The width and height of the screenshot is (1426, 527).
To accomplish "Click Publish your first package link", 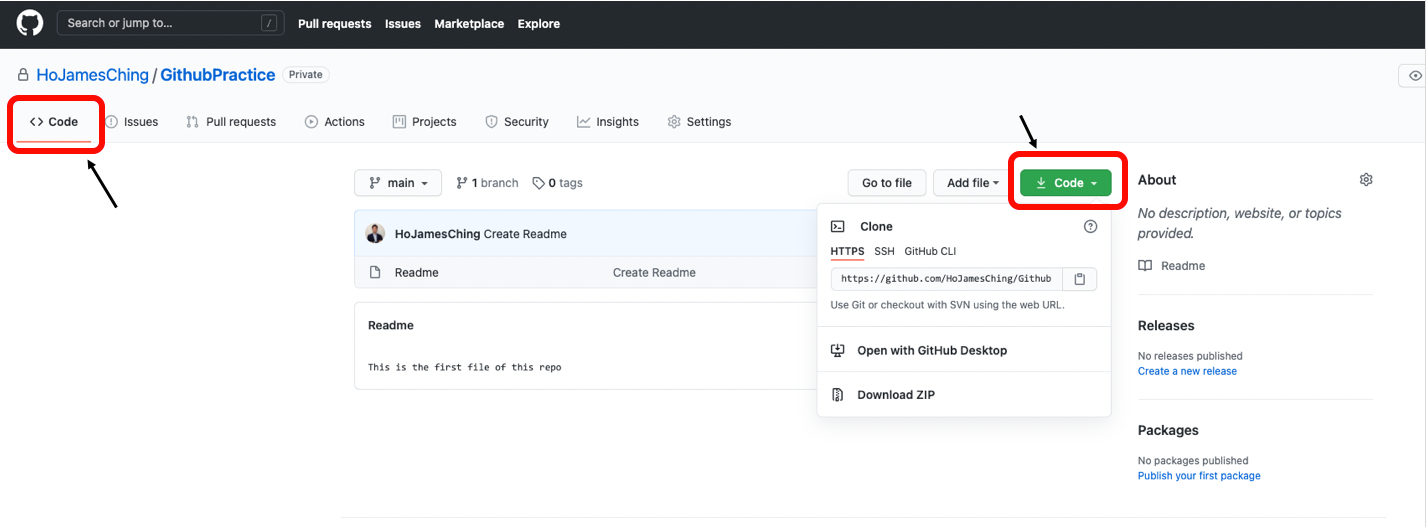I will point(1199,476).
